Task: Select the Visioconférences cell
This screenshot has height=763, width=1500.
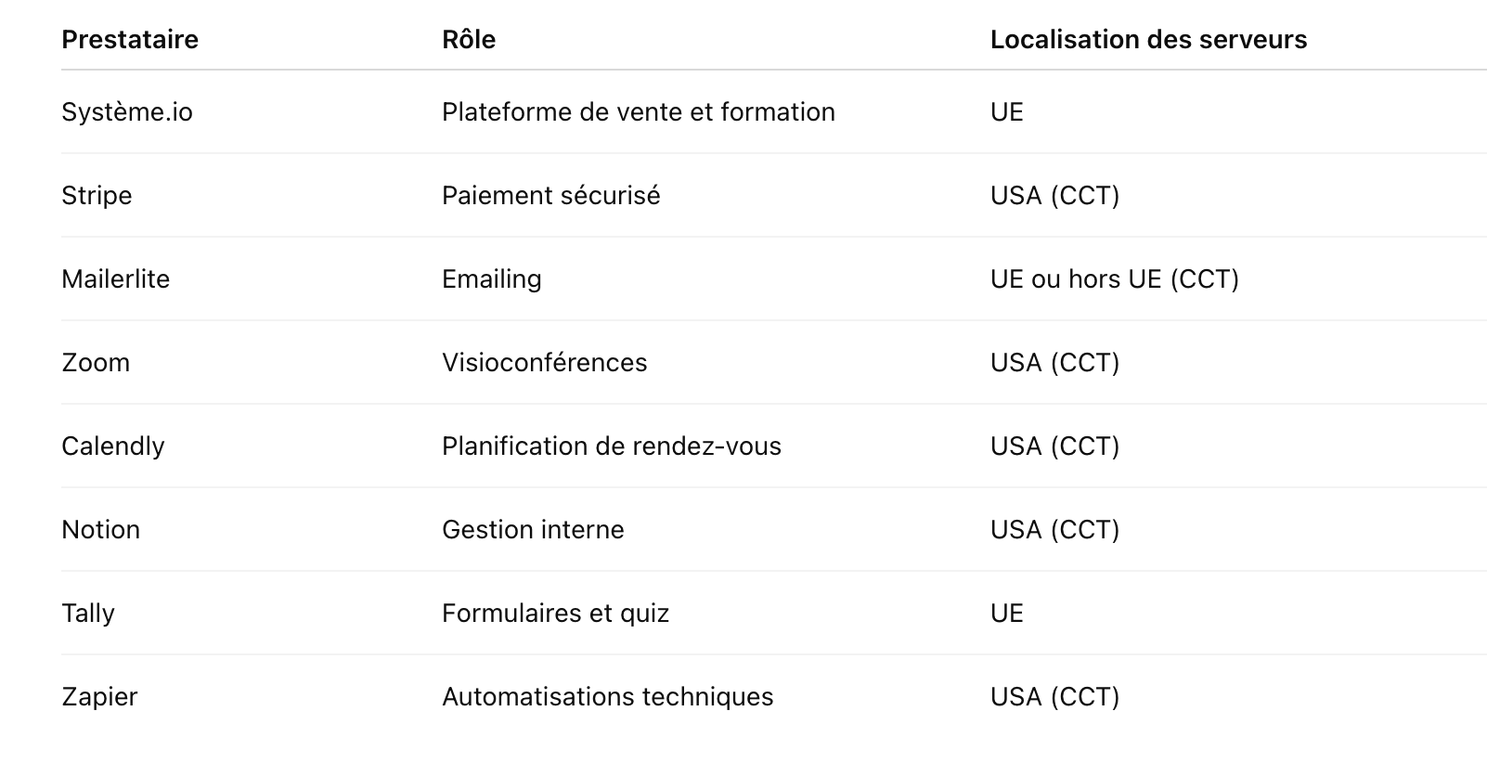Action: pyautogui.click(x=545, y=362)
